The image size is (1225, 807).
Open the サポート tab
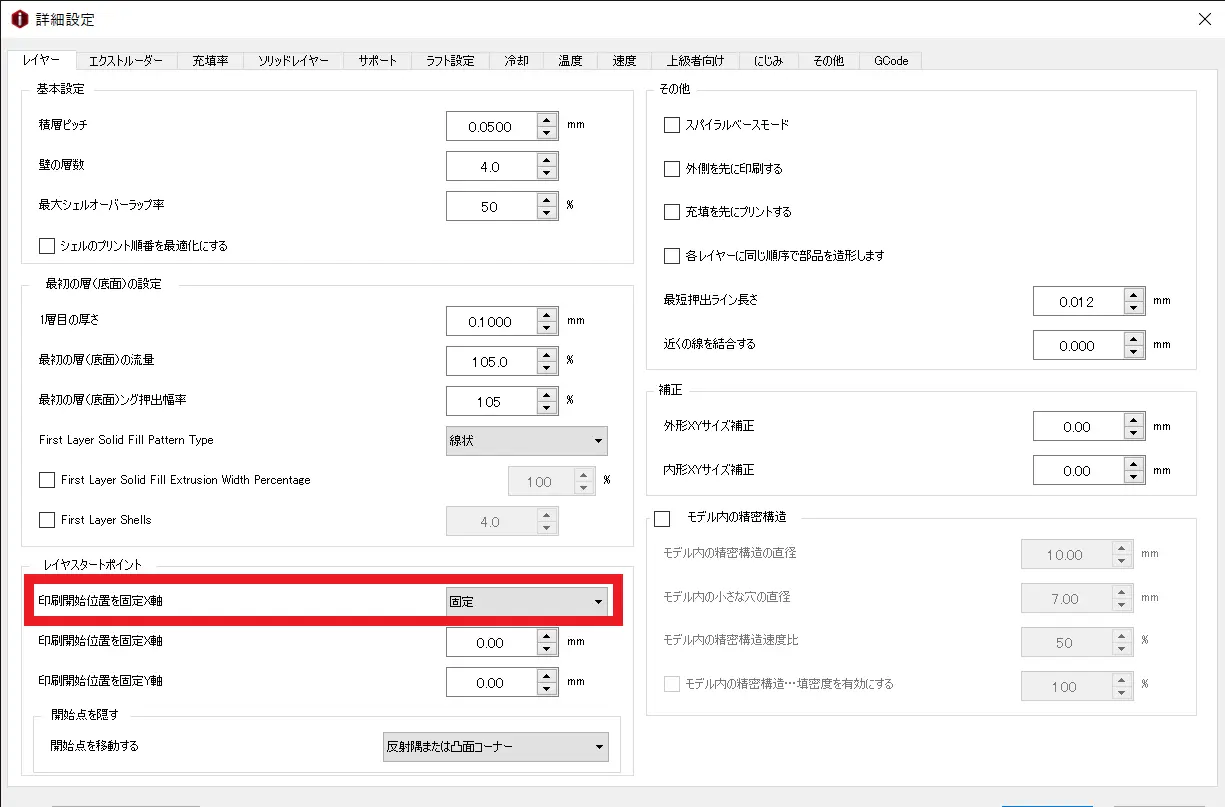(x=378, y=61)
